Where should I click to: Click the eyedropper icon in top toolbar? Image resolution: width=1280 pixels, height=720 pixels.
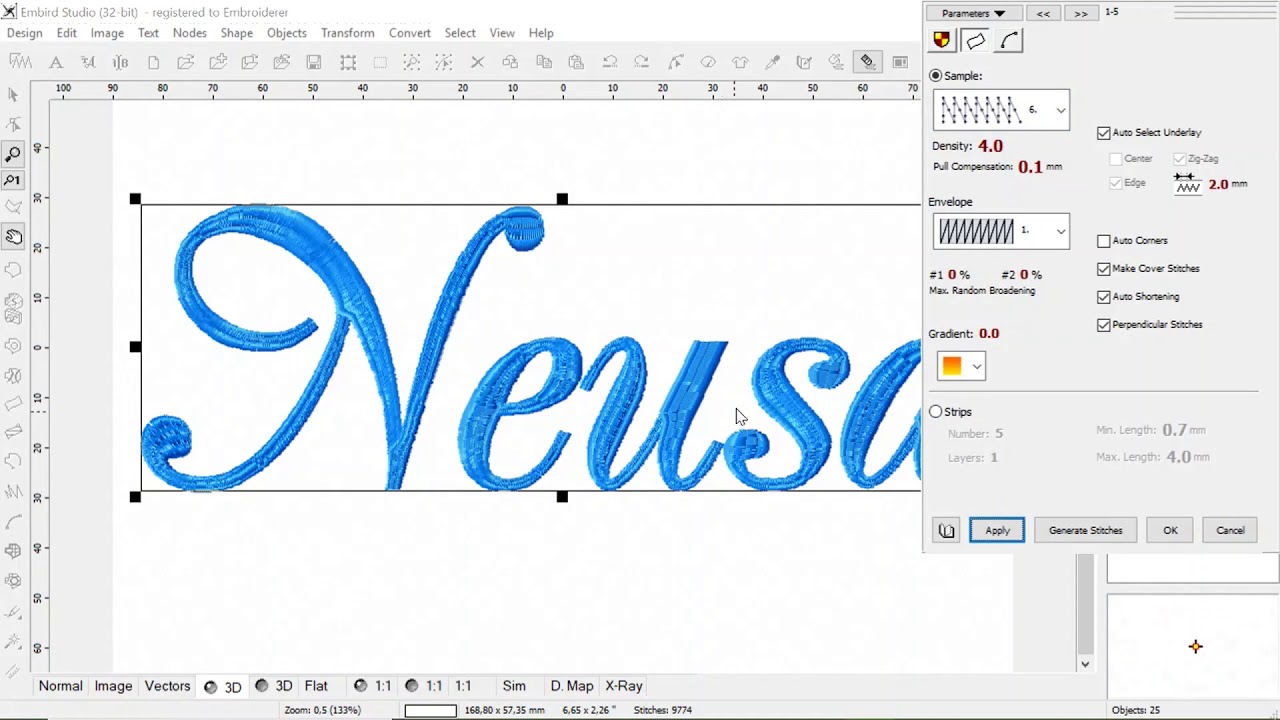coord(772,62)
